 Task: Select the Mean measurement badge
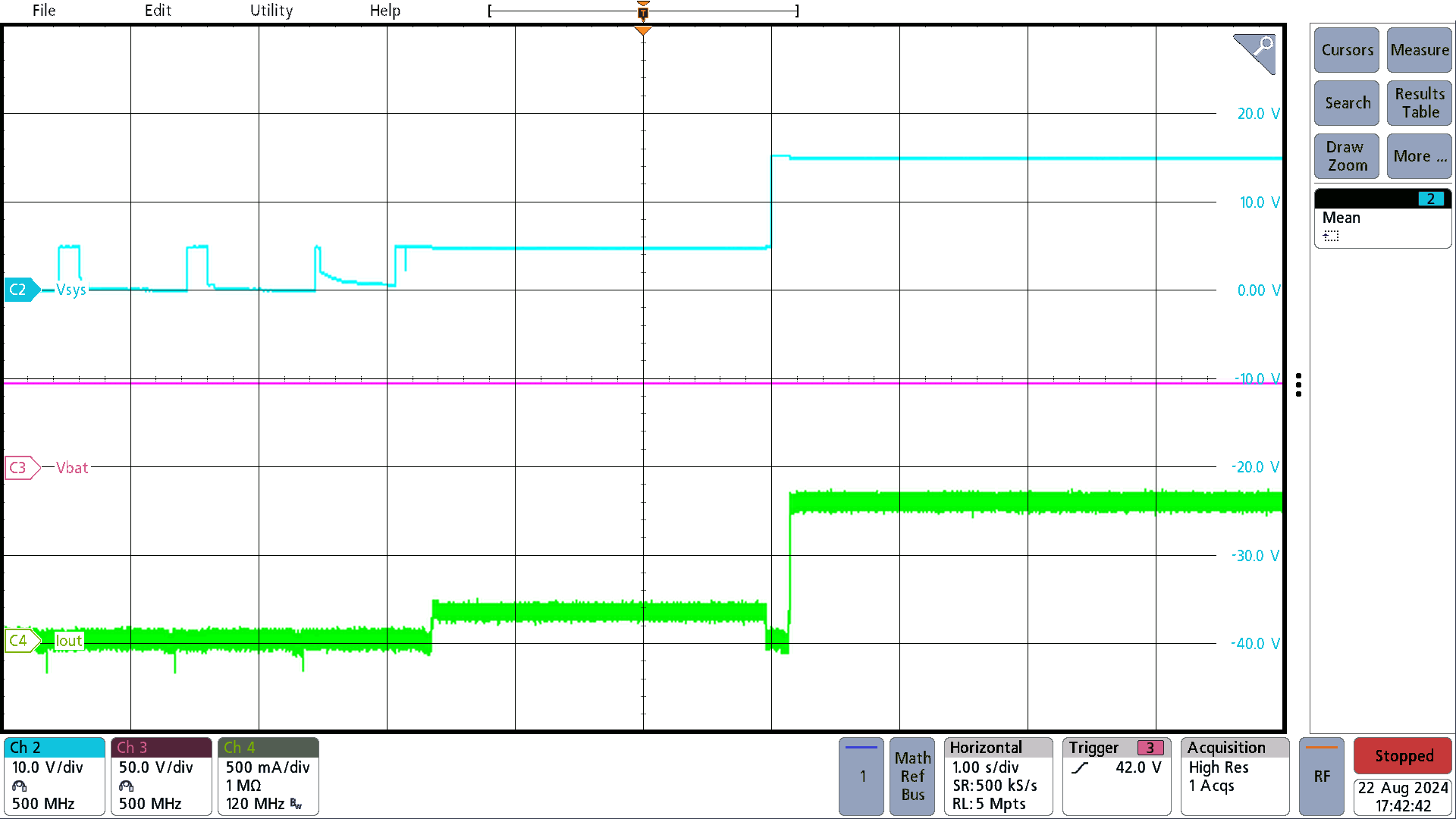click(1383, 218)
